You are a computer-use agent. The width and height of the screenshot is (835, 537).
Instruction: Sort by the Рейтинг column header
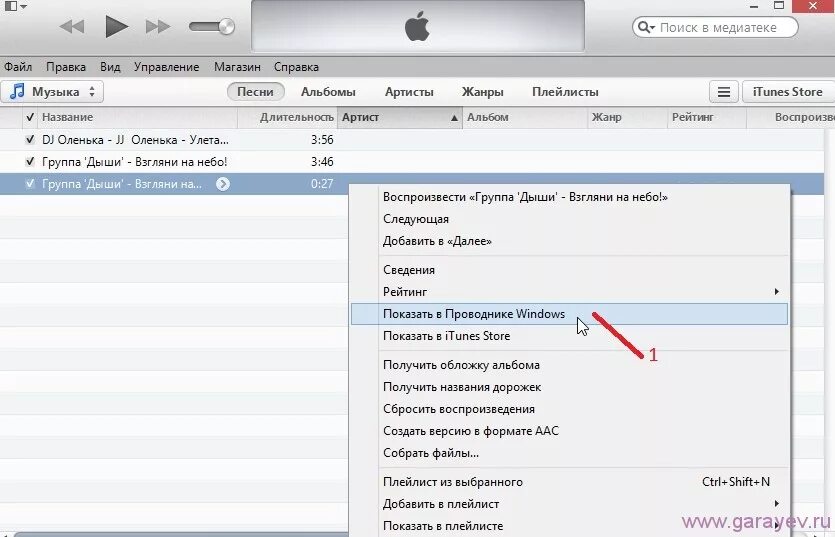click(707, 117)
